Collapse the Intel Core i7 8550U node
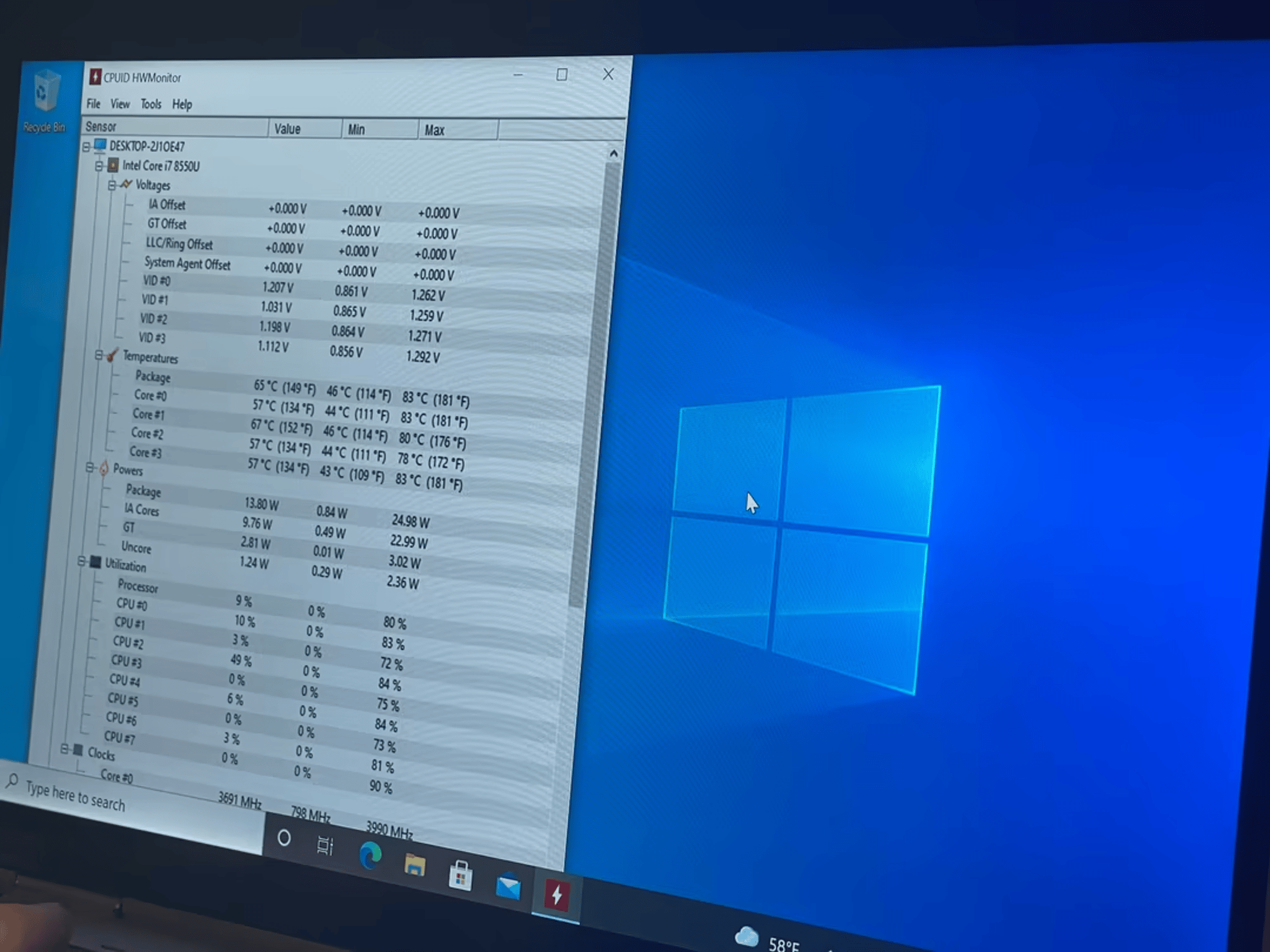The image size is (1270, 952). coord(99,165)
